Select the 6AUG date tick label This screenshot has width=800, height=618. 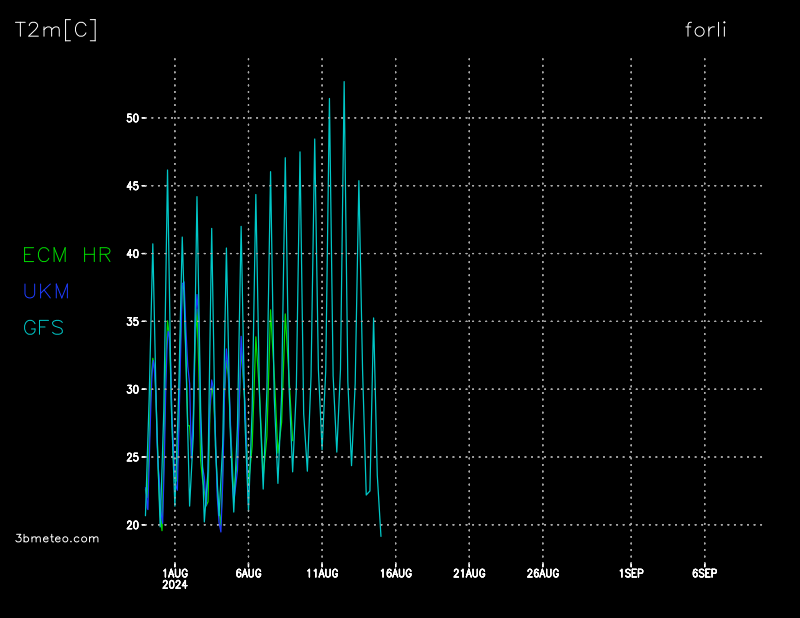(248, 572)
